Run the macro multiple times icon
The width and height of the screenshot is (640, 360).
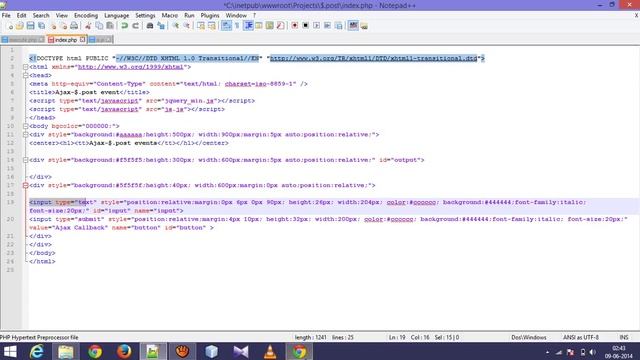327,26
